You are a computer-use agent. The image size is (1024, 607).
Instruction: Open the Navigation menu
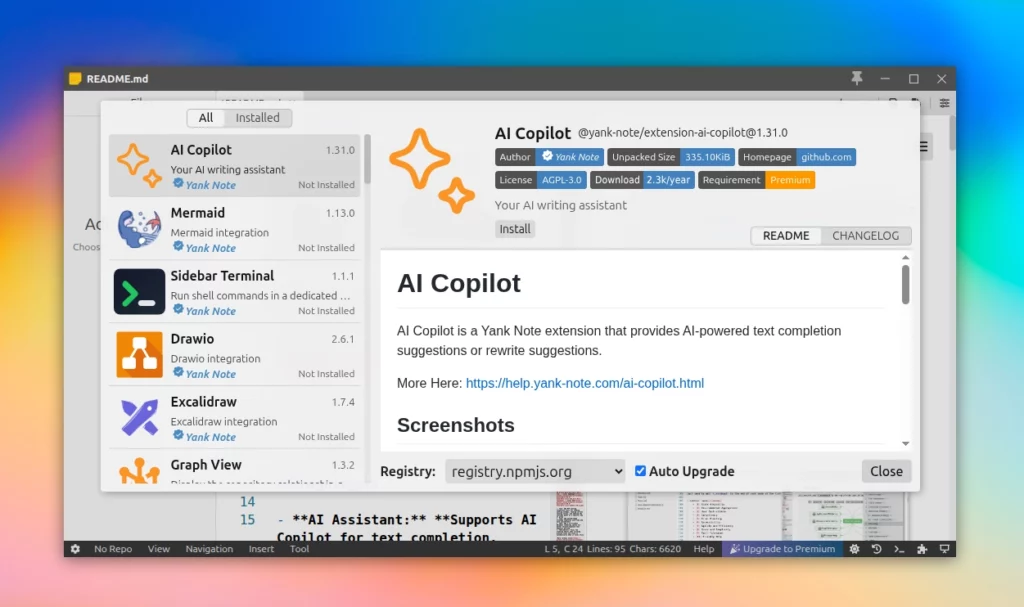tap(209, 549)
